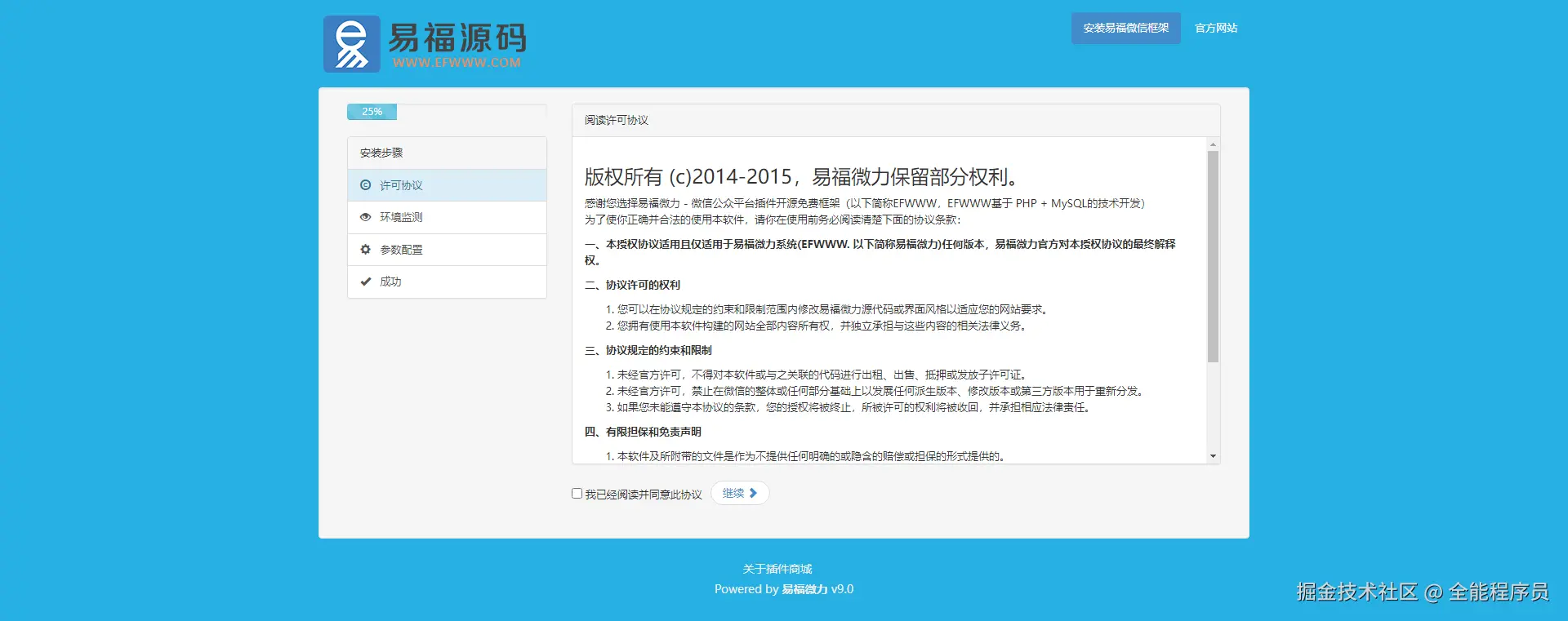Select the 环境监测 step
The width and height of the screenshot is (1568, 621).
pos(447,217)
